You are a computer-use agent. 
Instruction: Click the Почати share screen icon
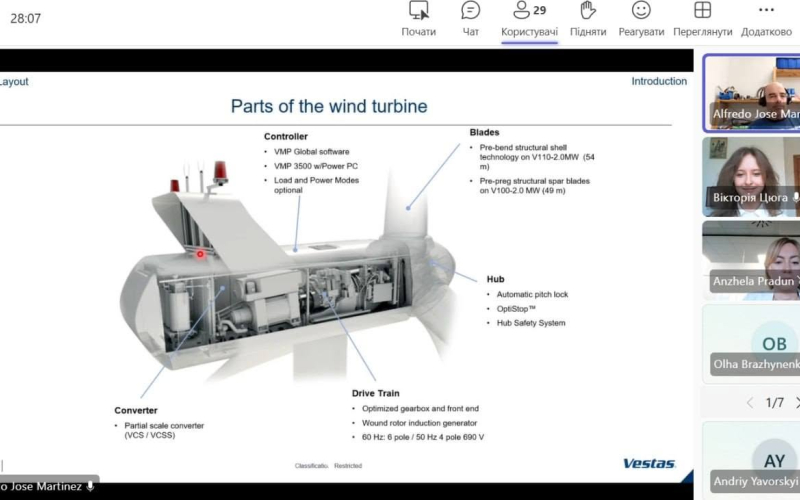click(x=418, y=10)
